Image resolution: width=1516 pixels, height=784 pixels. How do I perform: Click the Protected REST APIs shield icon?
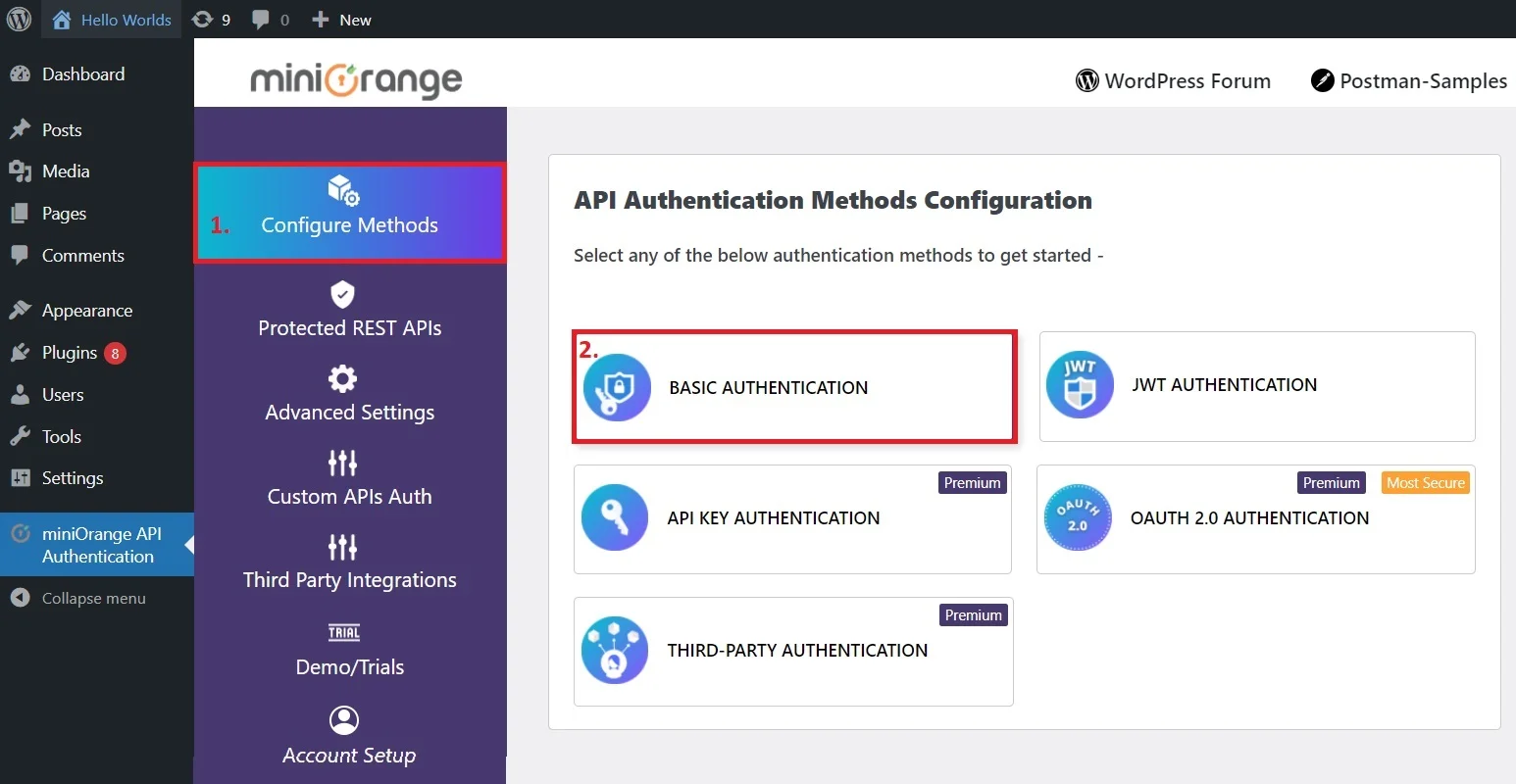[x=342, y=294]
